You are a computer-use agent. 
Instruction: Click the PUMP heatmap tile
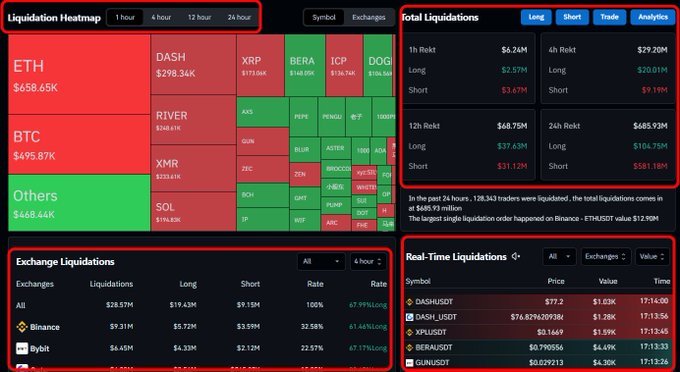click(x=336, y=205)
